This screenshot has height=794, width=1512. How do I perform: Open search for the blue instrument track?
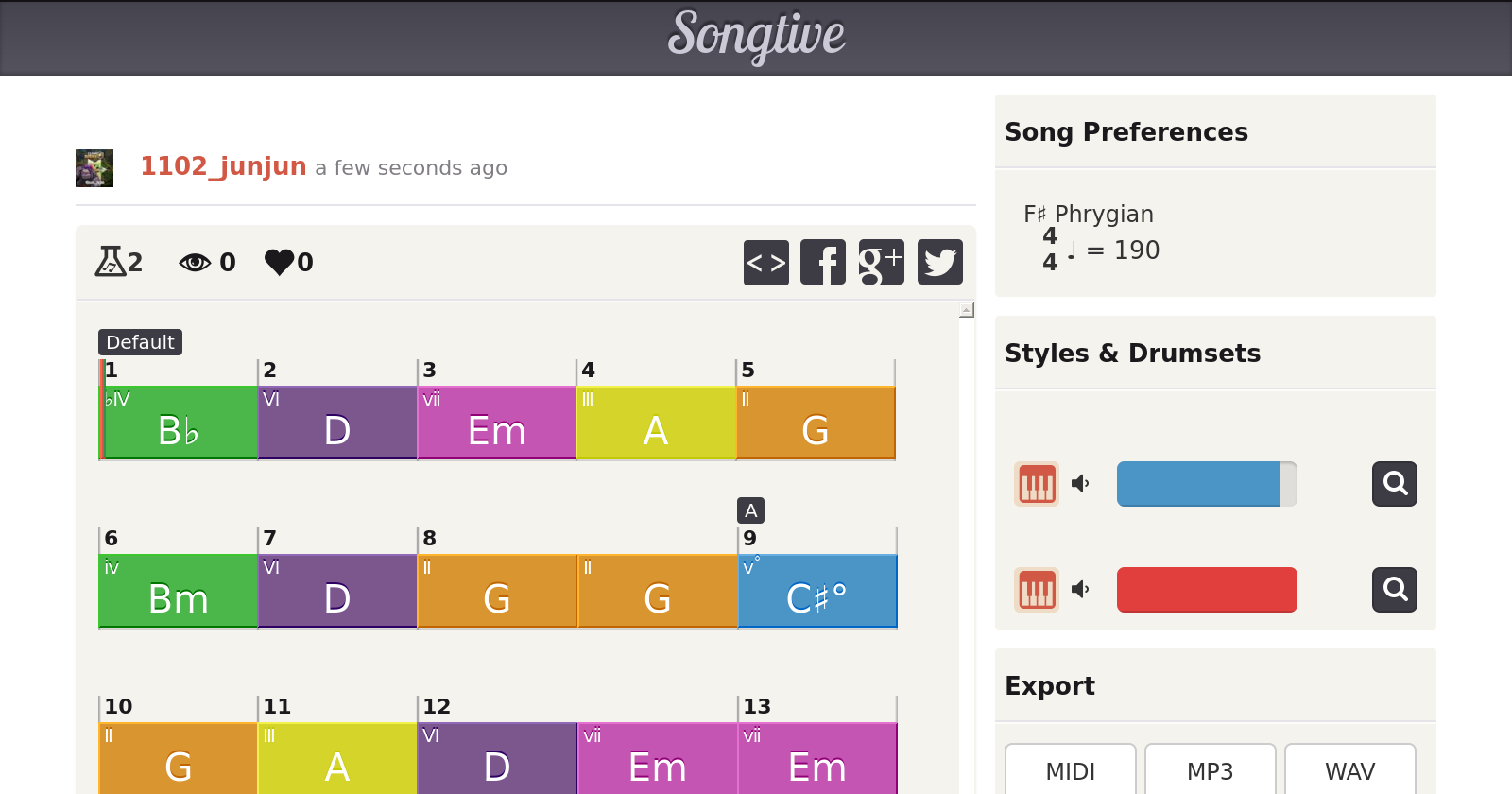click(1395, 484)
